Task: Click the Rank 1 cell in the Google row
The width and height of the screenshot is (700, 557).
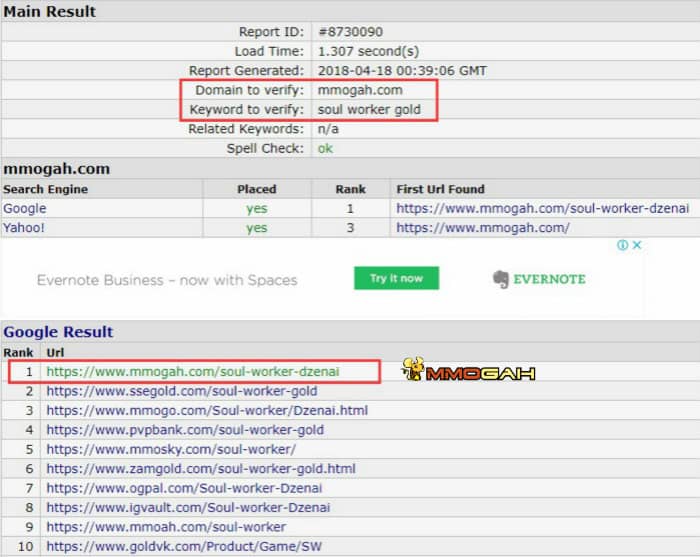Action: [350, 208]
